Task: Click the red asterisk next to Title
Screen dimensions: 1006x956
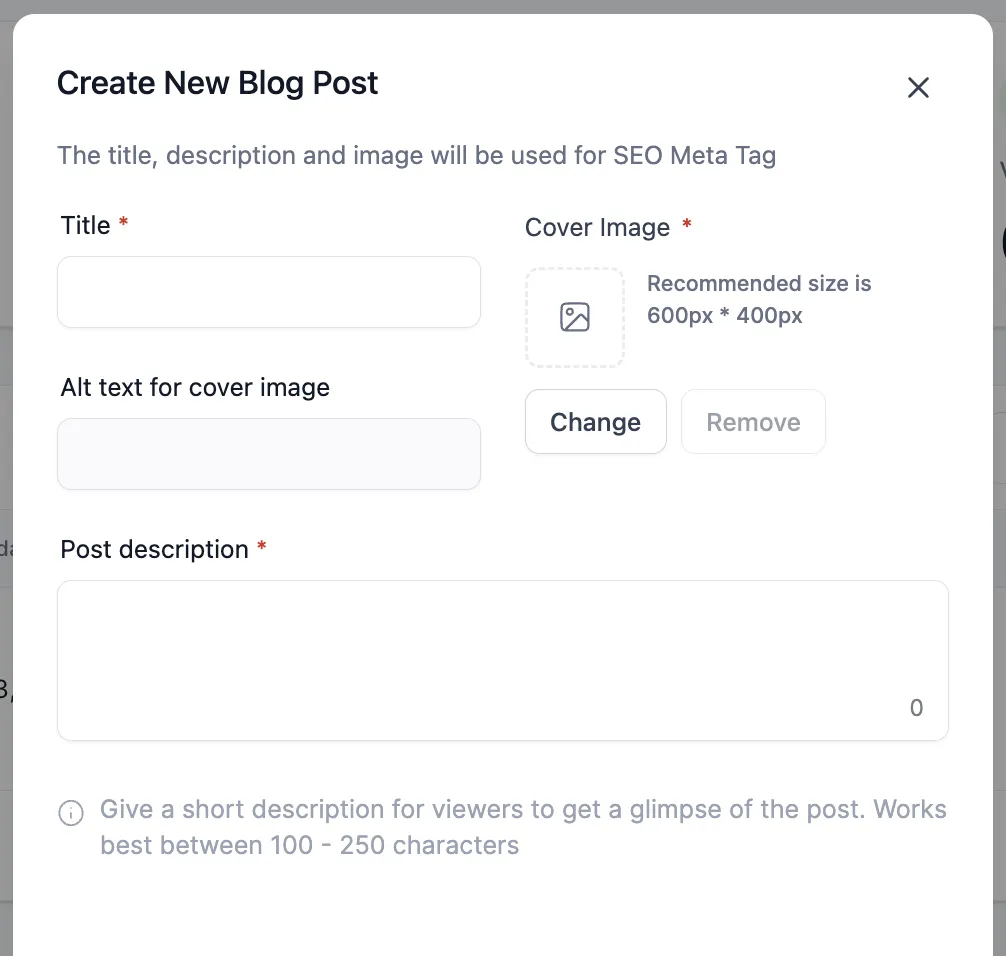Action: tap(124, 224)
